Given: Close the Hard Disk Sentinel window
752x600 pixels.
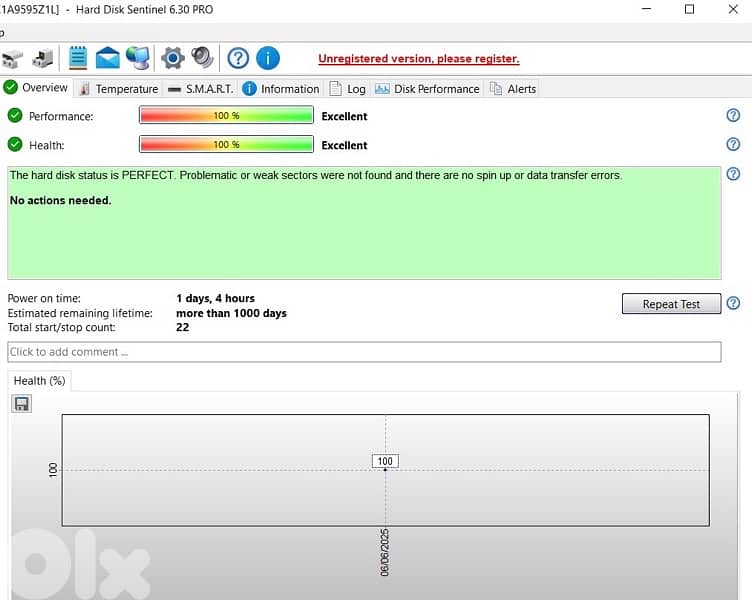Looking at the screenshot, I should coord(733,9).
